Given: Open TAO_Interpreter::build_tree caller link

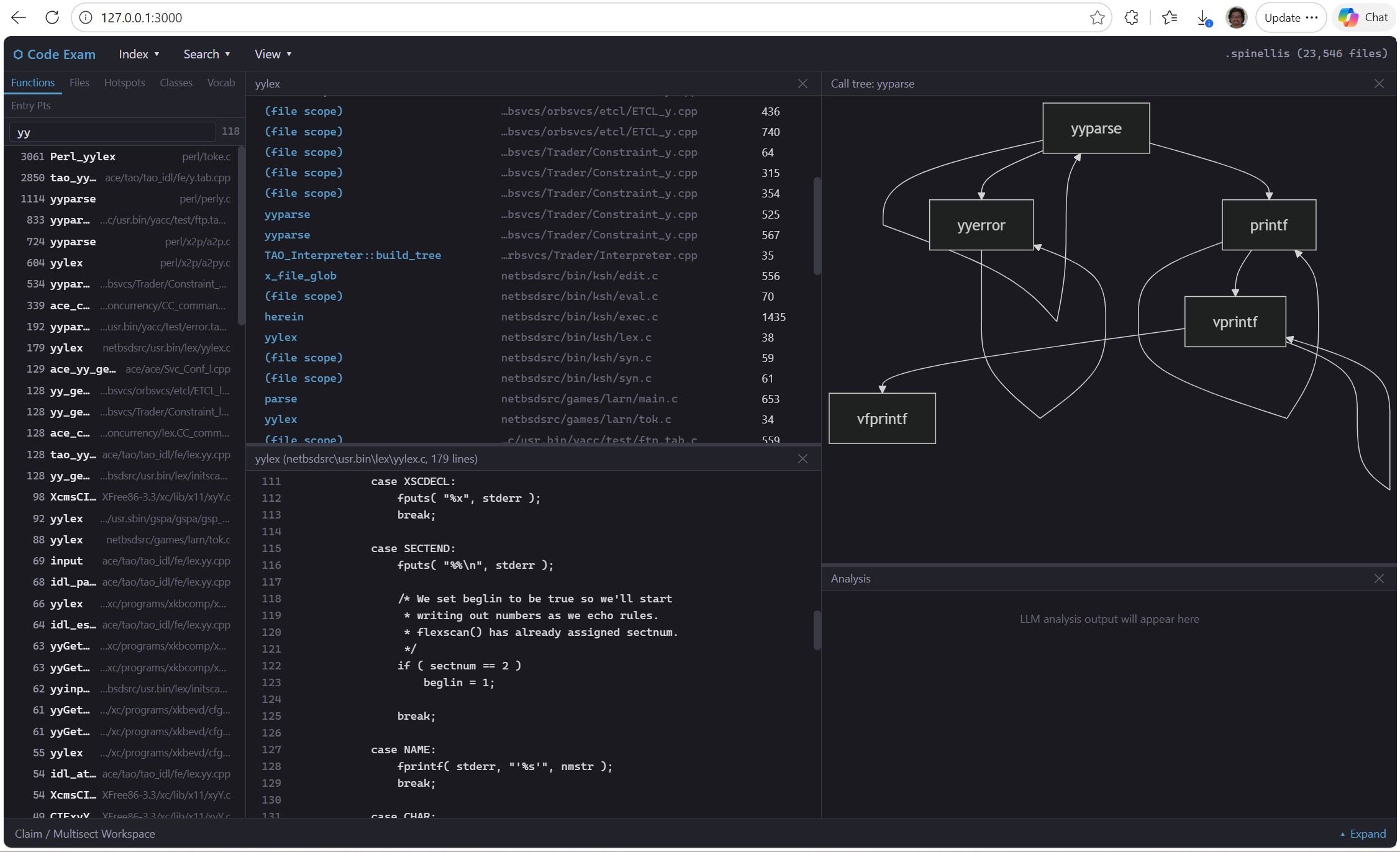Looking at the screenshot, I should (x=352, y=255).
